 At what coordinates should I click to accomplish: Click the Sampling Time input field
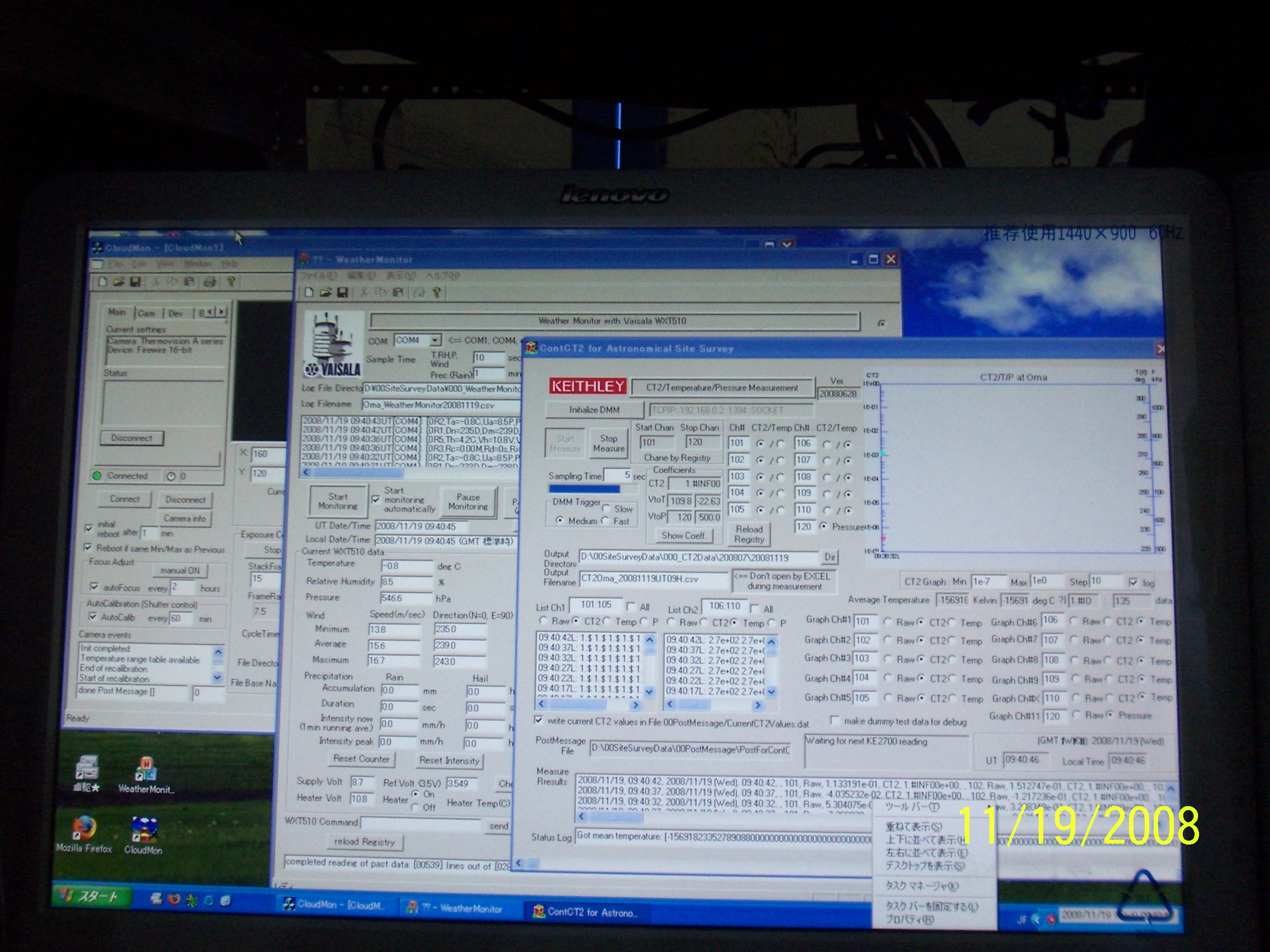tap(618, 475)
